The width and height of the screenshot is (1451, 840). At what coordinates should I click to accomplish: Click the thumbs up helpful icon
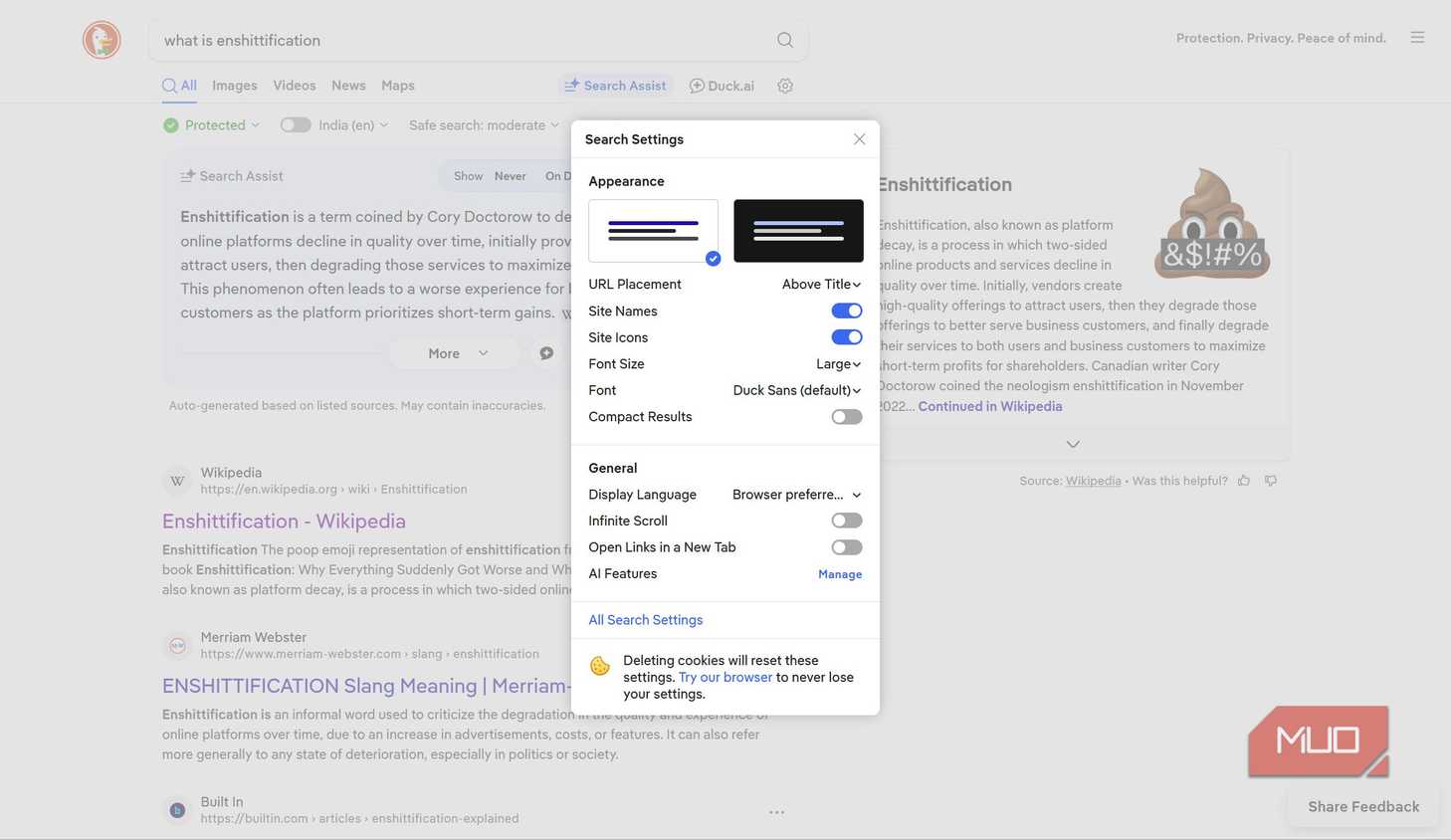click(1244, 481)
